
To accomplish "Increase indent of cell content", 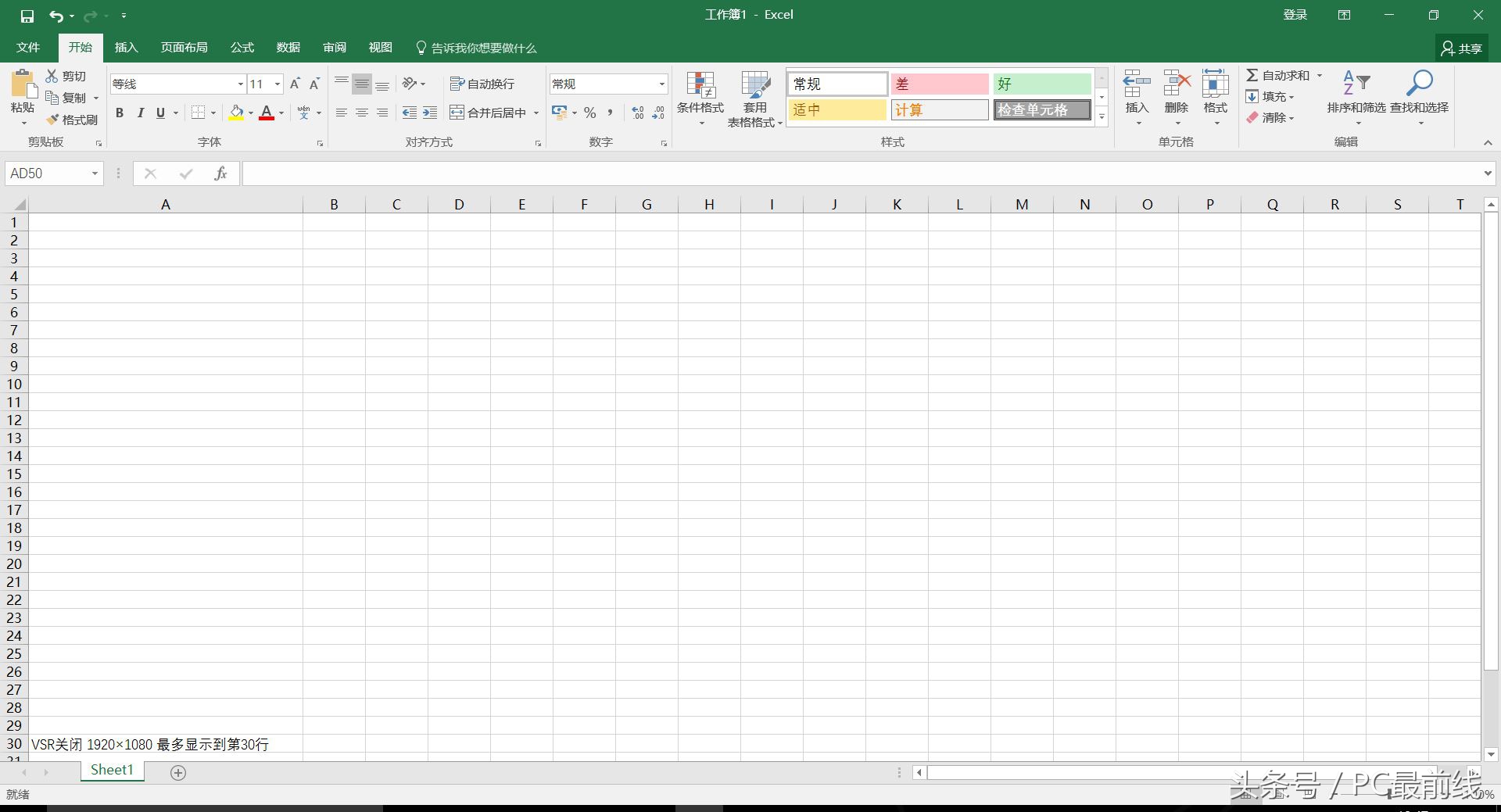I will pyautogui.click(x=429, y=113).
